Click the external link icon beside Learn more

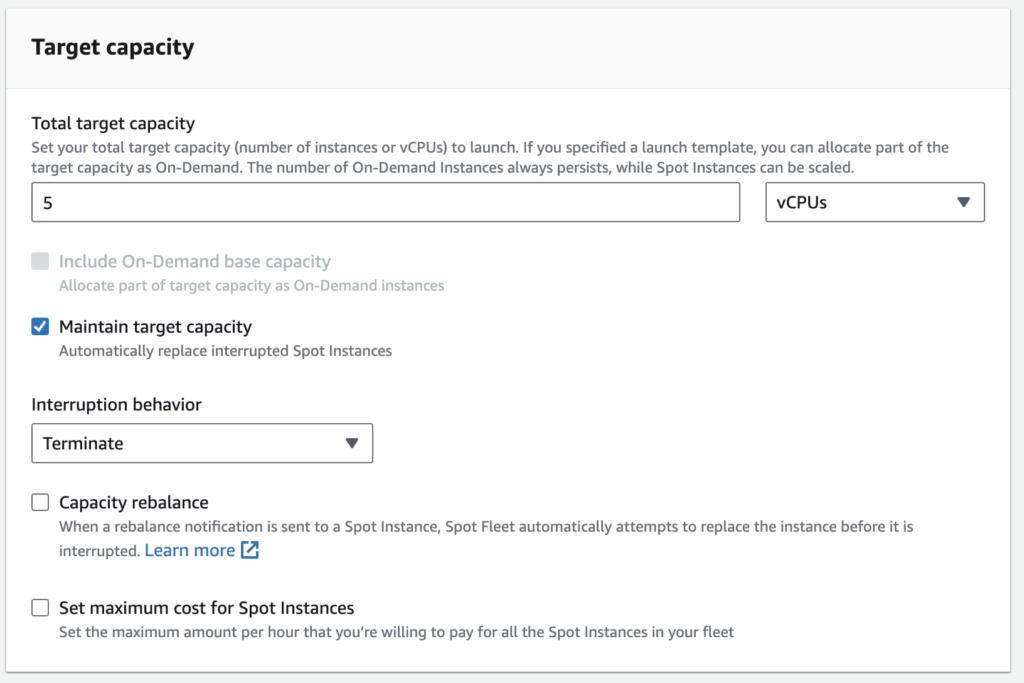[x=250, y=550]
